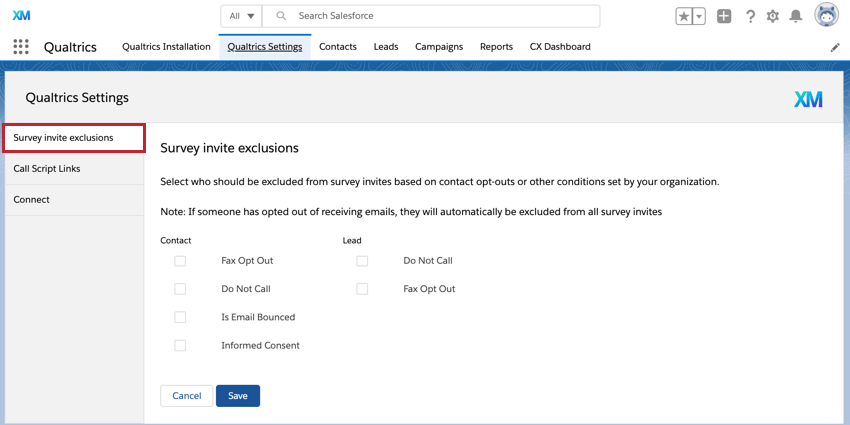Open the global actions plus icon
Viewport: 850px width, 425px height.
(724, 17)
